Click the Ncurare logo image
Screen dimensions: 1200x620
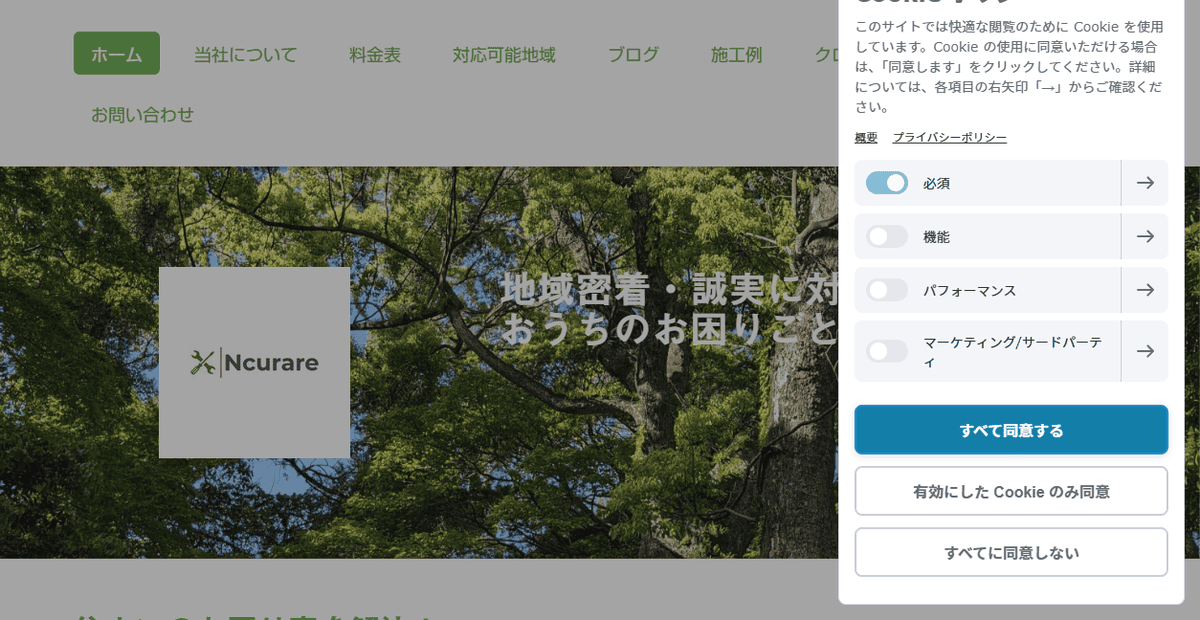(254, 362)
